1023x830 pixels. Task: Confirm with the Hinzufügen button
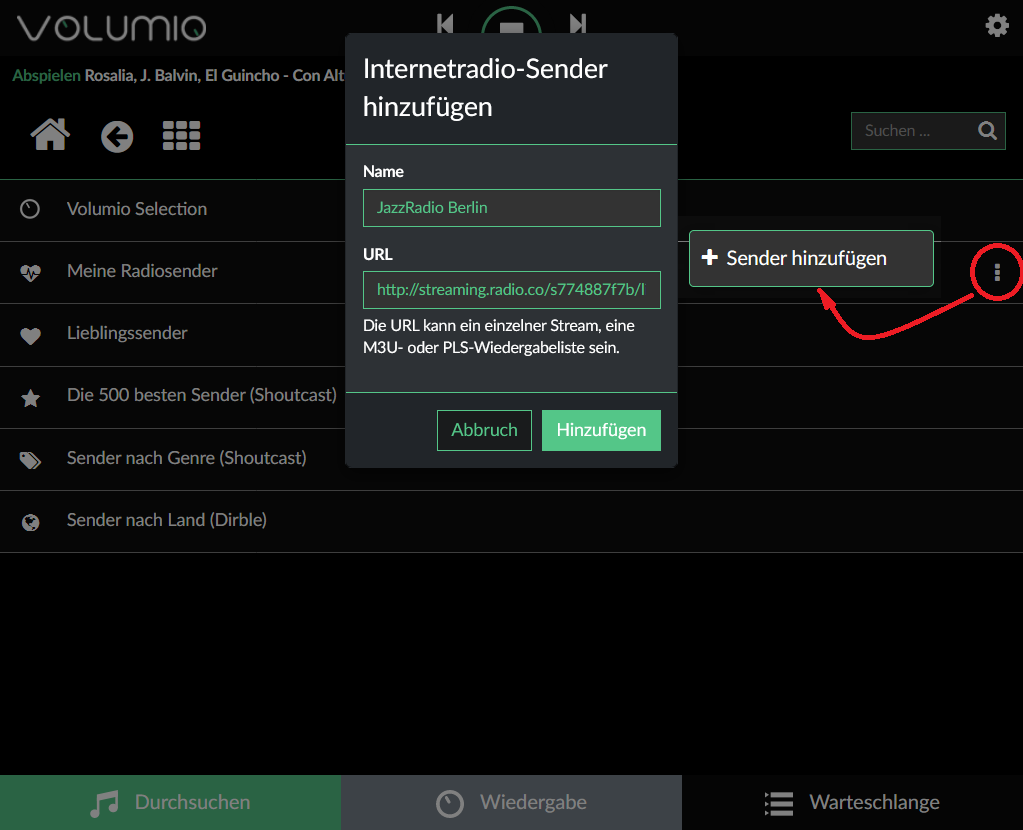click(601, 430)
